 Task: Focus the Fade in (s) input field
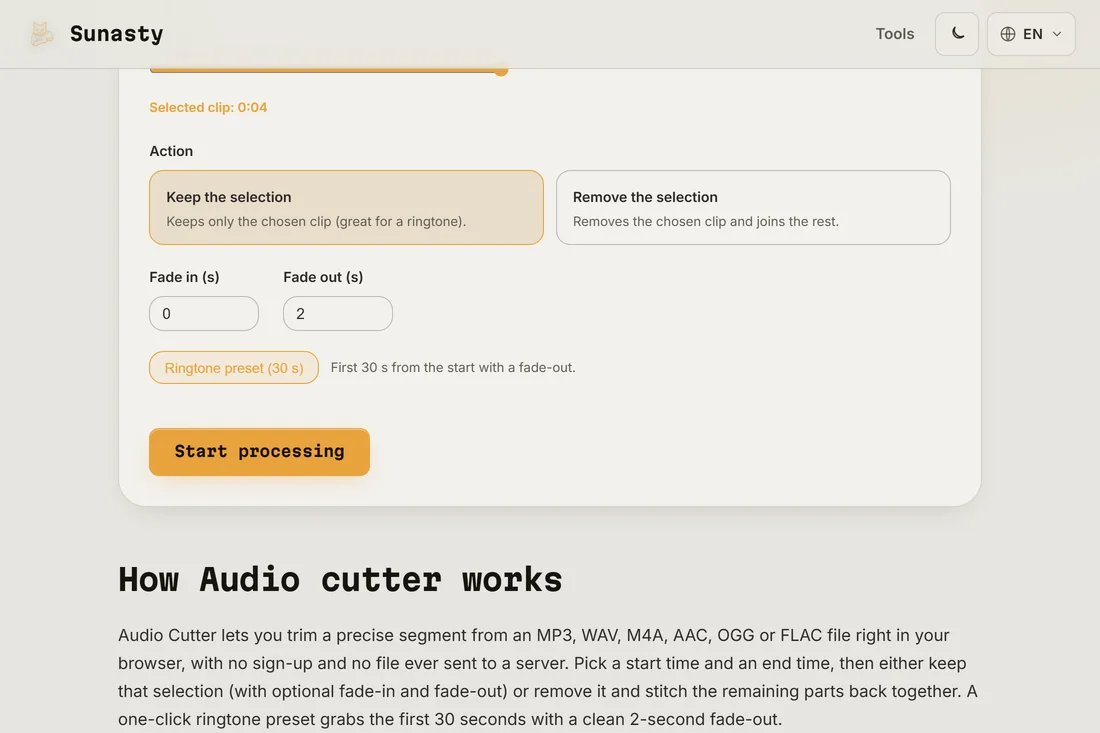[x=204, y=314]
